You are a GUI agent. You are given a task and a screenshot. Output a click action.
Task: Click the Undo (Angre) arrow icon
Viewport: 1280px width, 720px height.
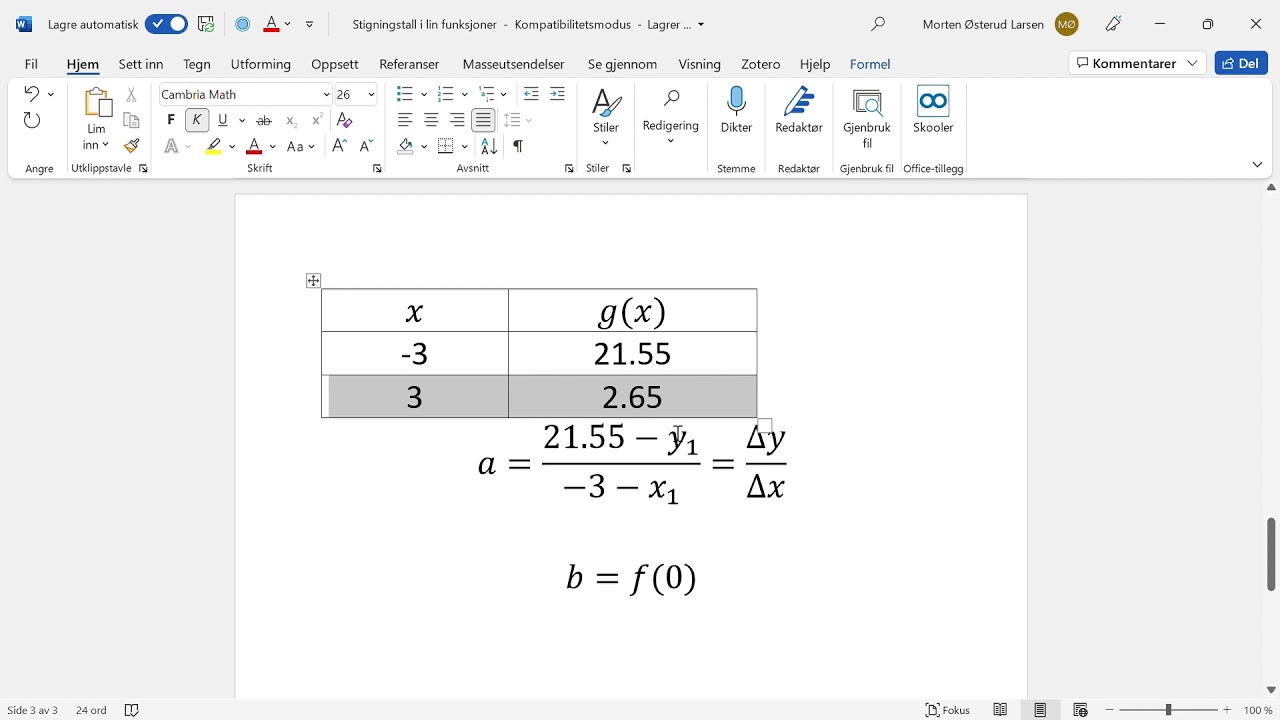[32, 94]
